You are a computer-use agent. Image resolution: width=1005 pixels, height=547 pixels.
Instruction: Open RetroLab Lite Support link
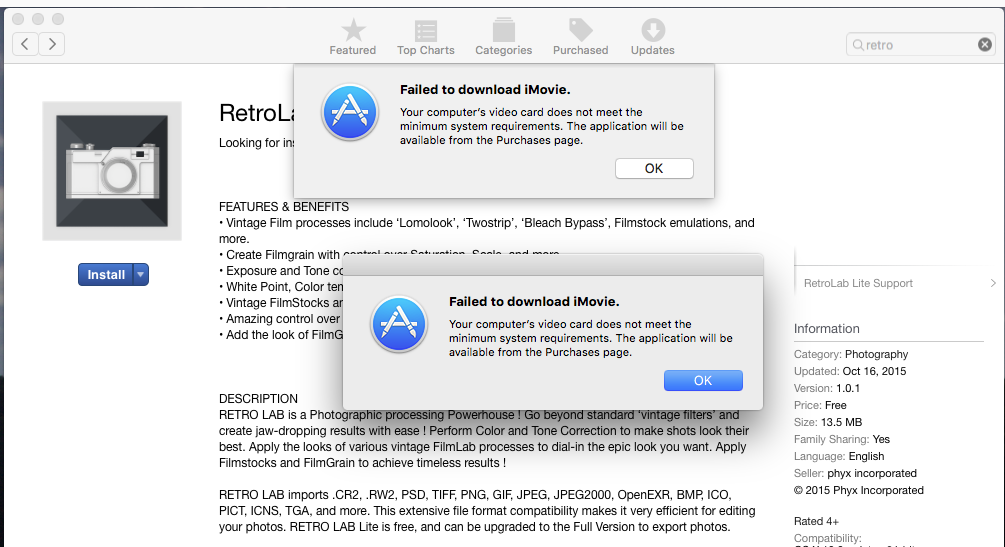click(858, 283)
